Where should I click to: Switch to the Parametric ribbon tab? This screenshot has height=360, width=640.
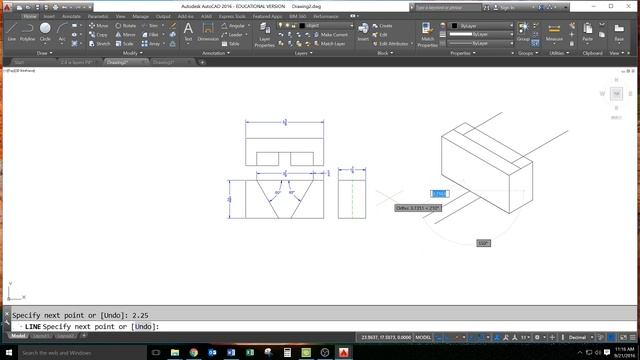98,16
